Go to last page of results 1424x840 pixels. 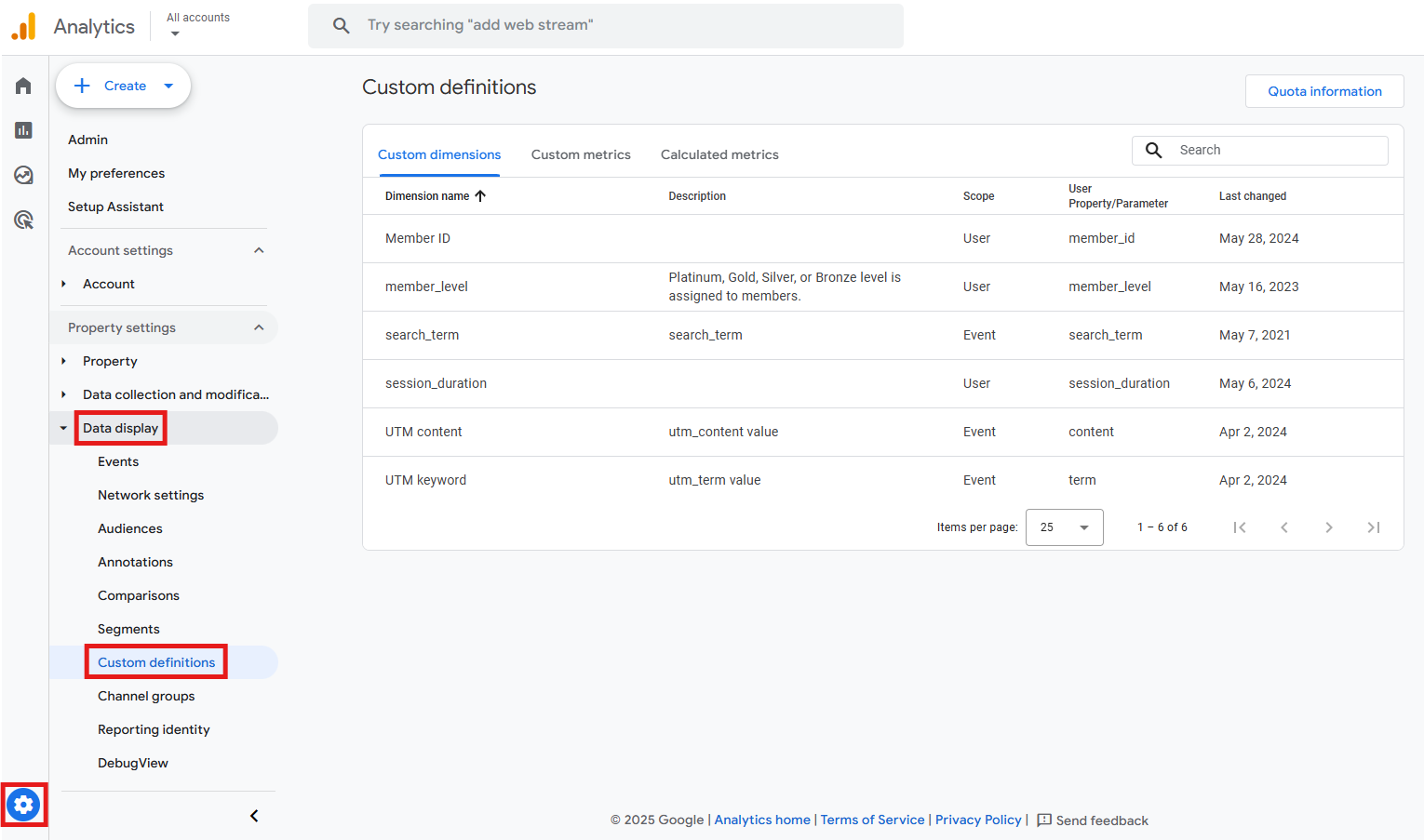tap(1374, 527)
